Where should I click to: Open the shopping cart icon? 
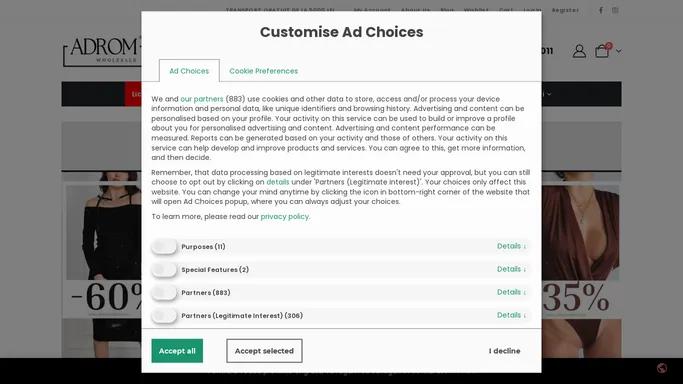point(602,51)
